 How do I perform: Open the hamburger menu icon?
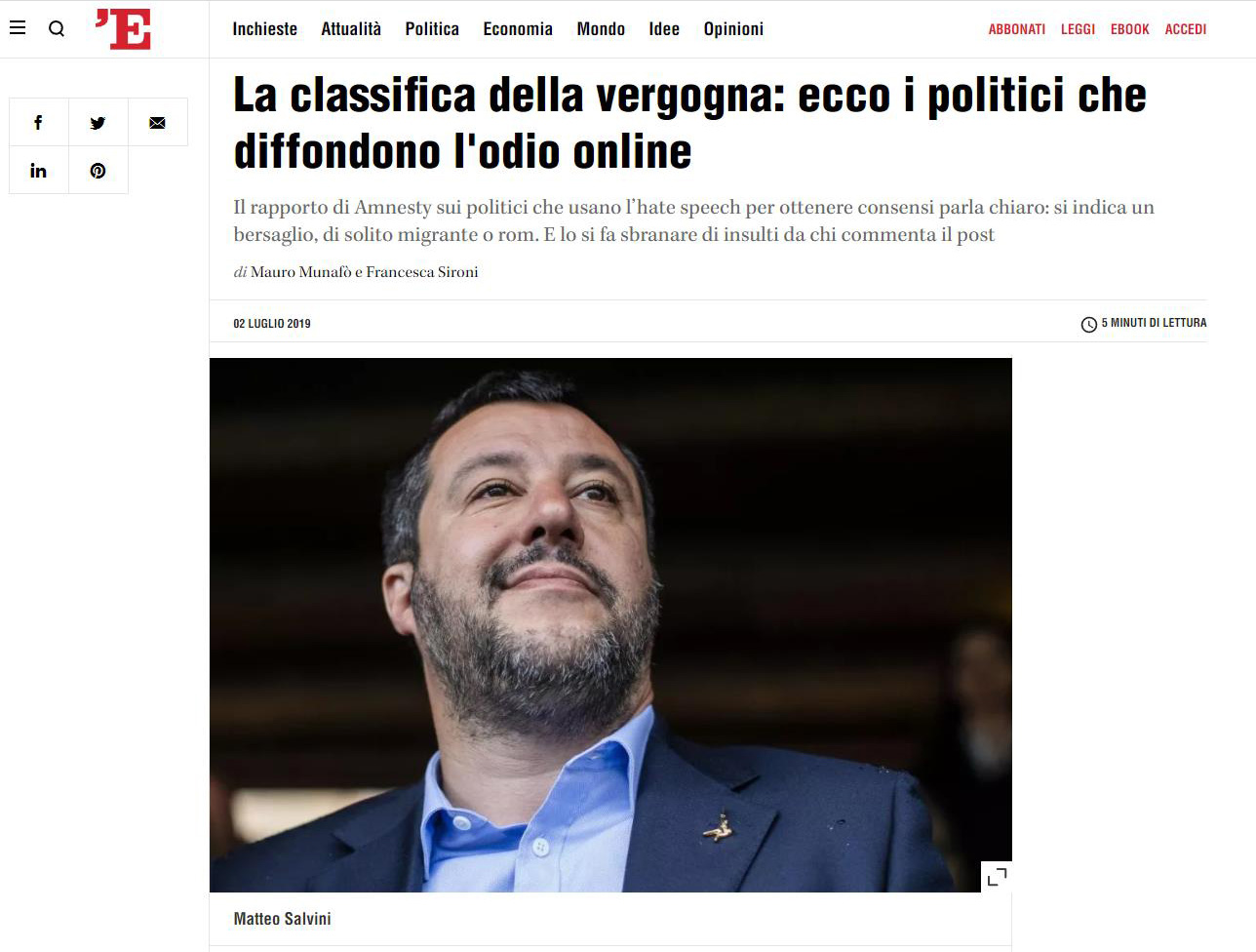(18, 28)
